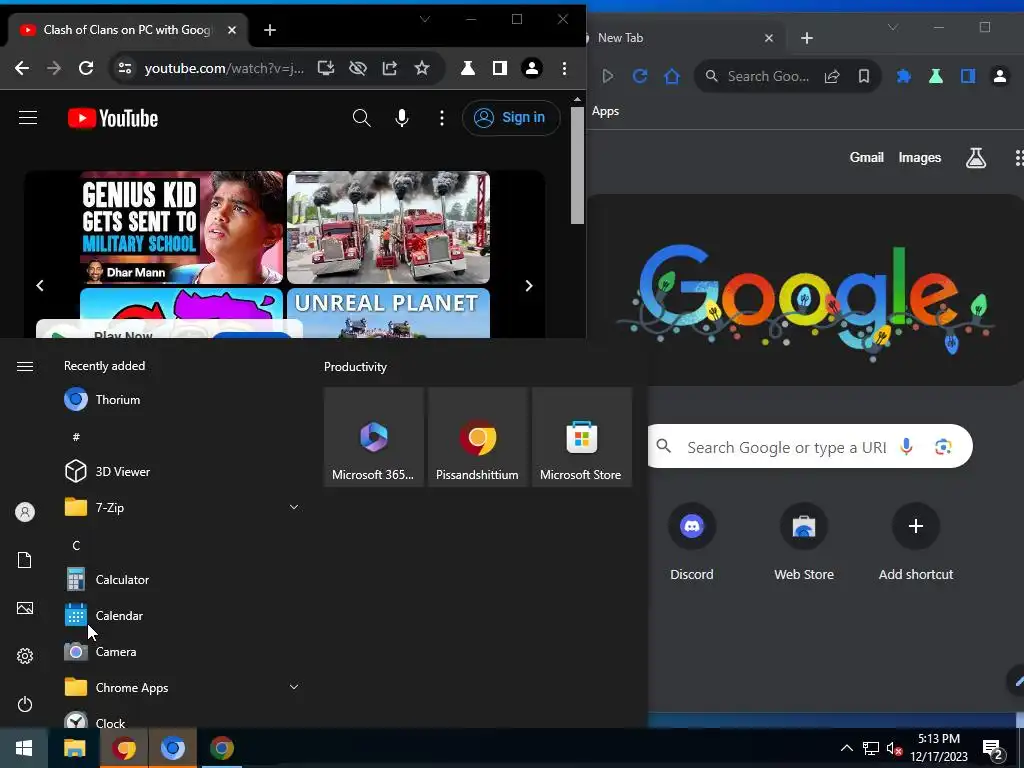Open the Microsoft Store tile
The height and width of the screenshot is (768, 1024).
pos(581,437)
